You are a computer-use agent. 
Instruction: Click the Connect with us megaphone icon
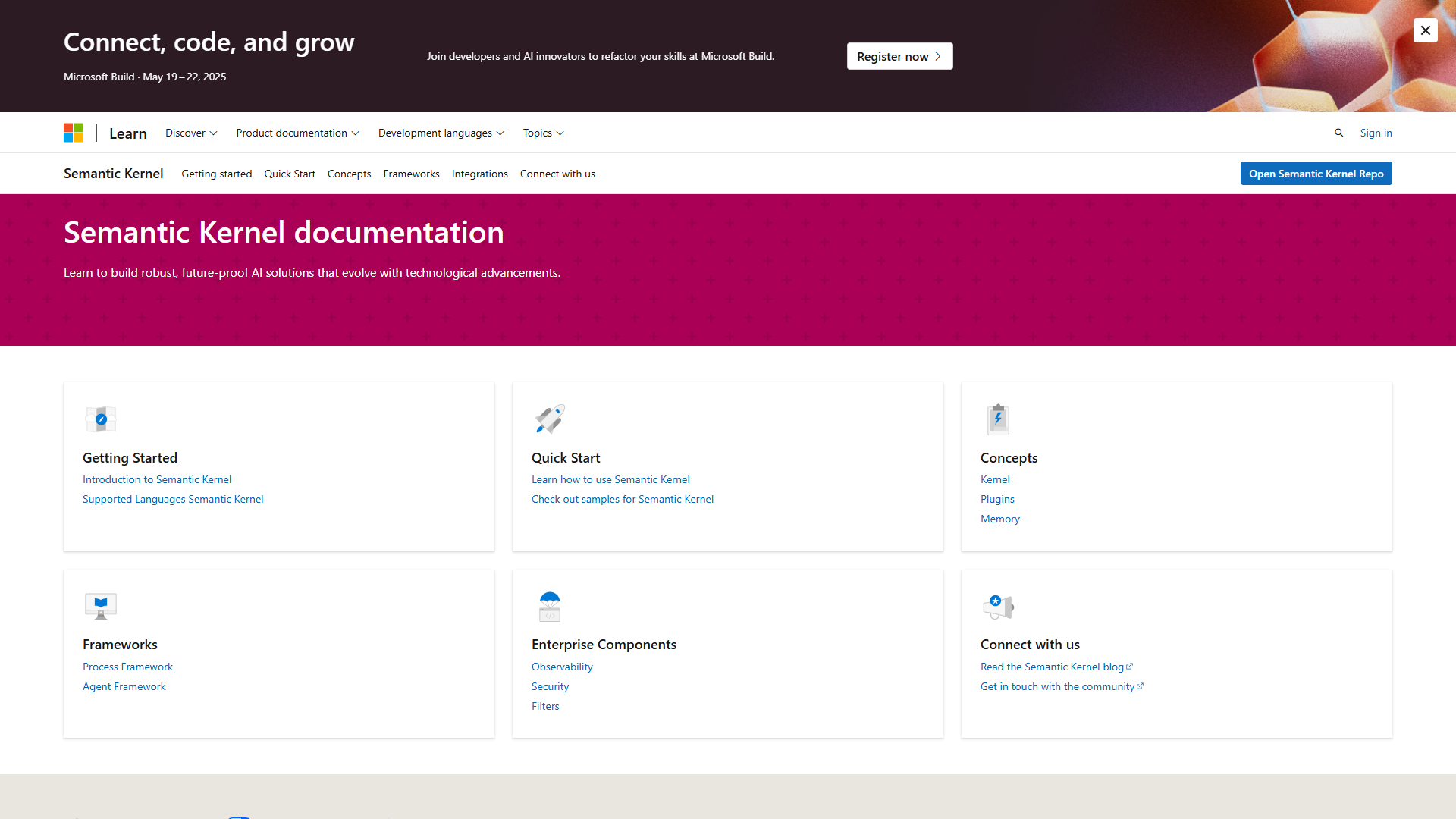pos(998,606)
